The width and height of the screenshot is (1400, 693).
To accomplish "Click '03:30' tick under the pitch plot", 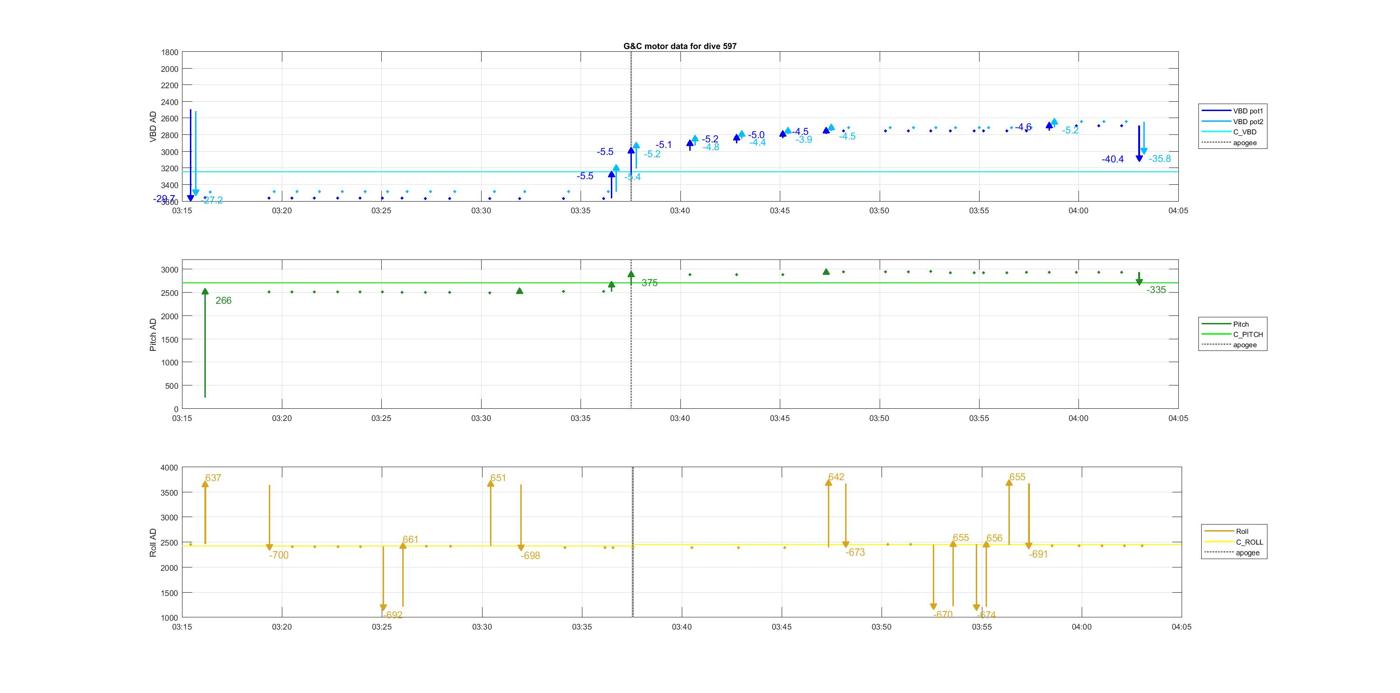I will pos(481,419).
